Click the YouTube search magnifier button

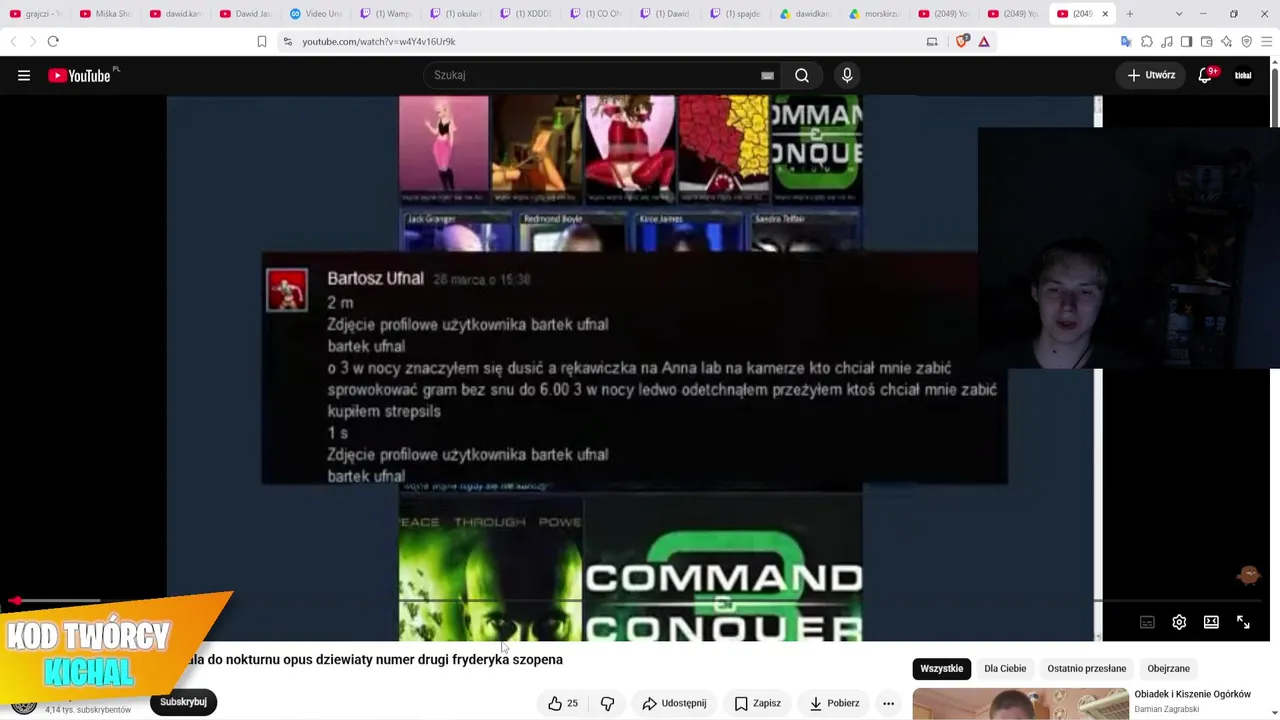[x=802, y=75]
